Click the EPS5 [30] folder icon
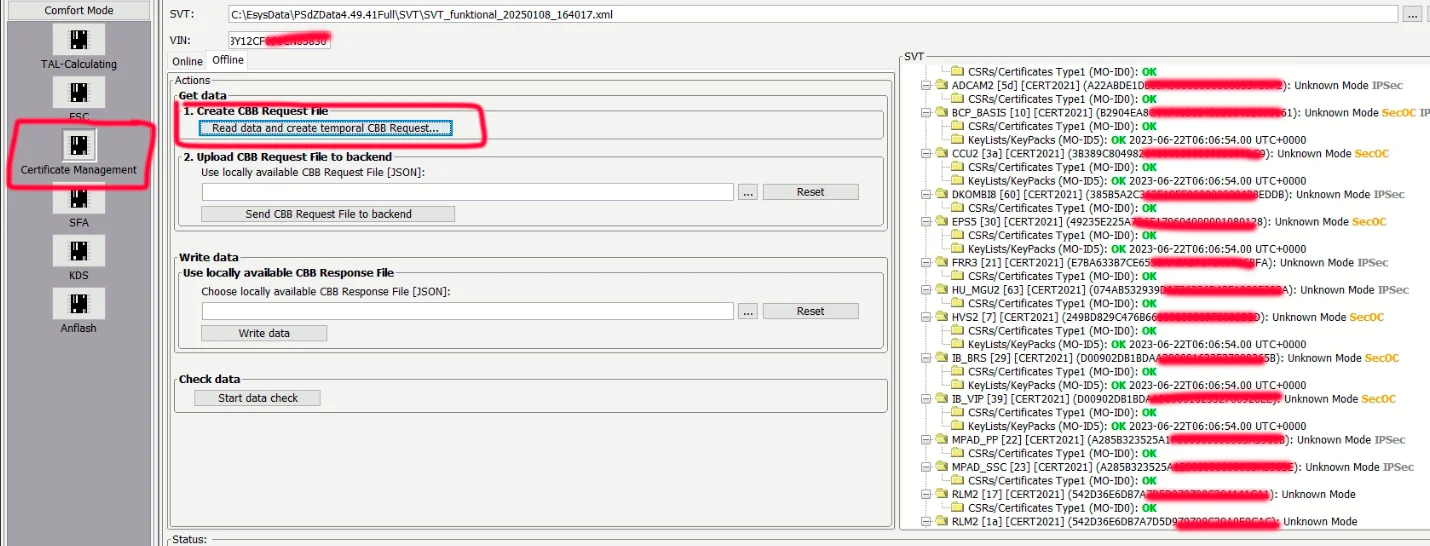This screenshot has width=1430, height=546. (x=941, y=222)
